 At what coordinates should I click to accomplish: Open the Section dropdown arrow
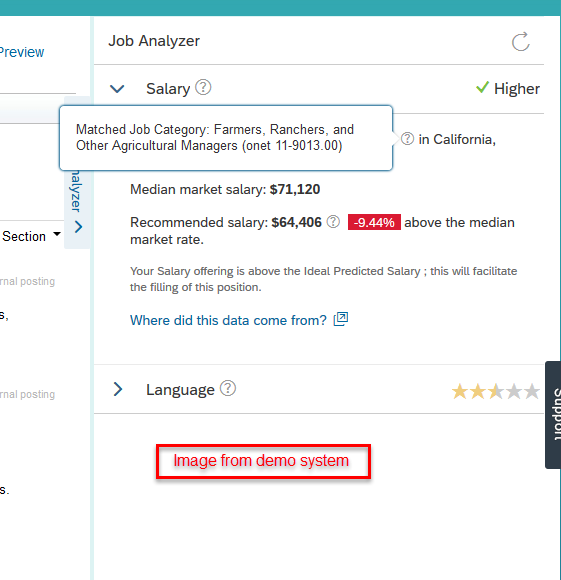click(57, 234)
